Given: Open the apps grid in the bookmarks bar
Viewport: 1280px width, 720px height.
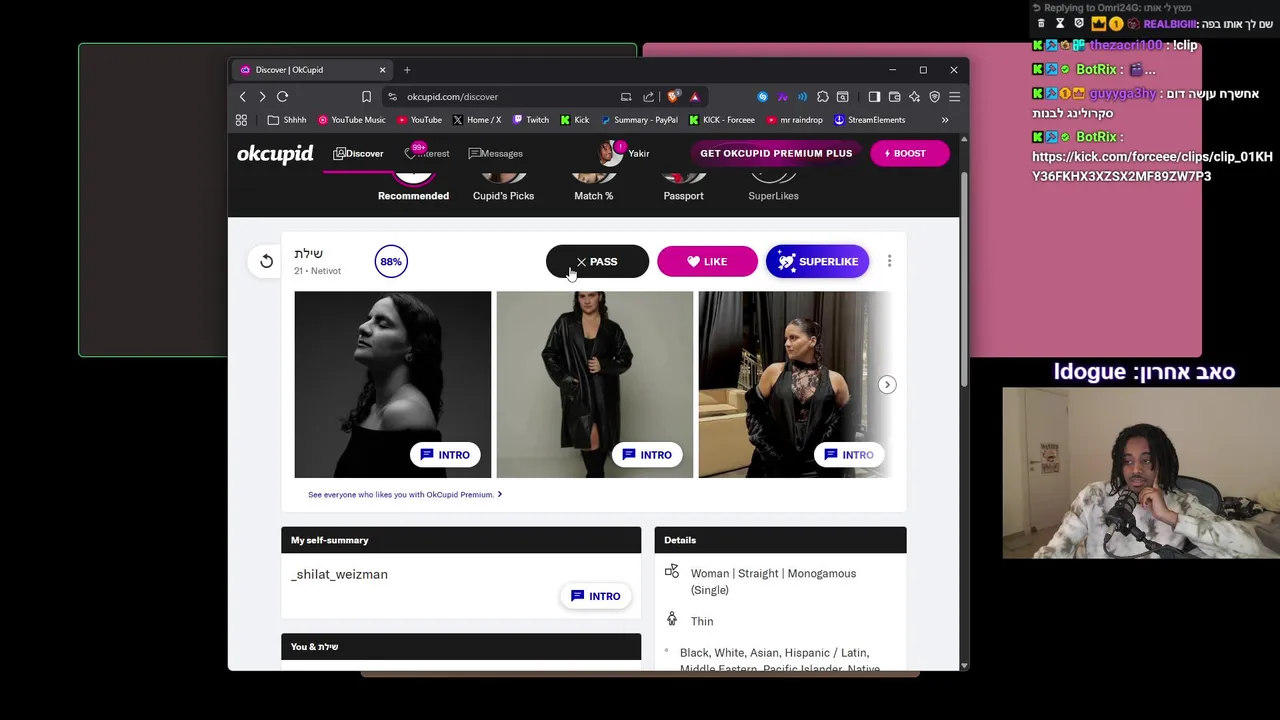Looking at the screenshot, I should click(x=241, y=120).
